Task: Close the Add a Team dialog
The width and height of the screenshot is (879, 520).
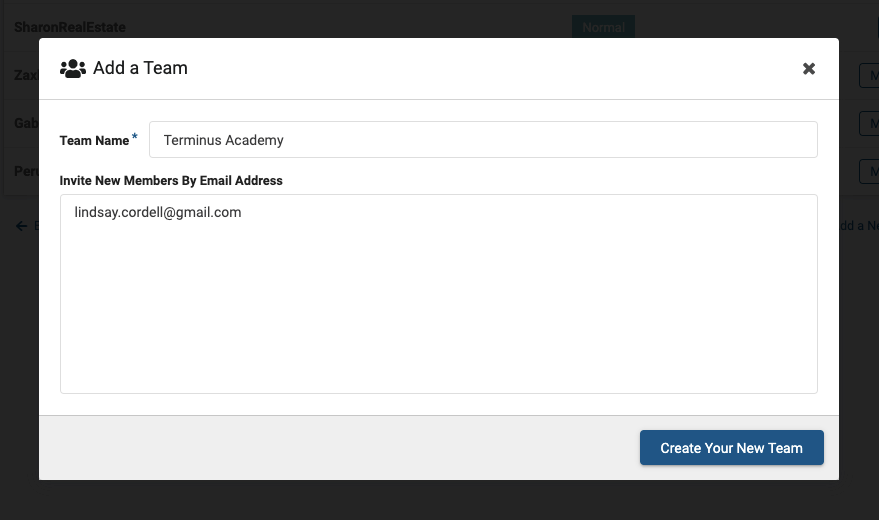Action: 808,68
